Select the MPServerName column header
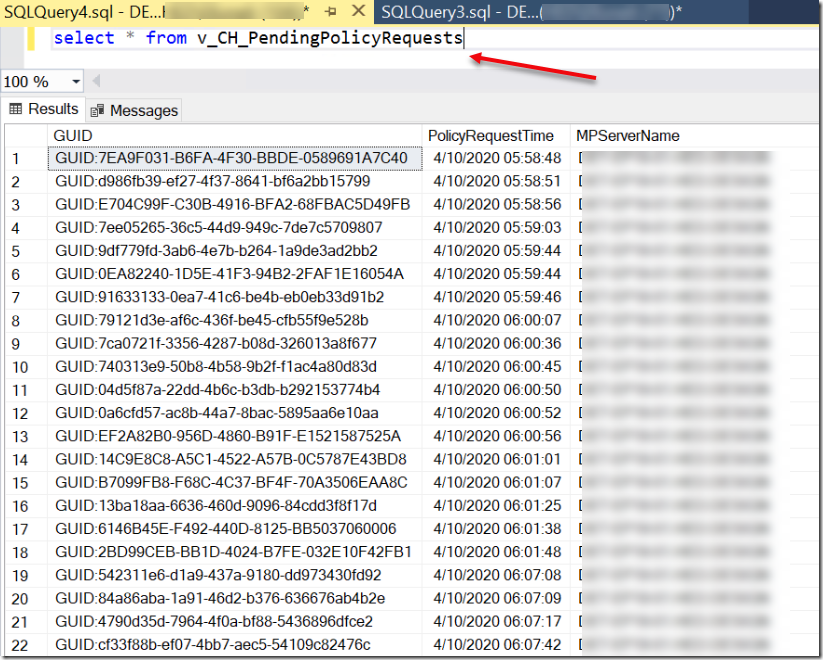This screenshot has width=823, height=660. (627, 135)
